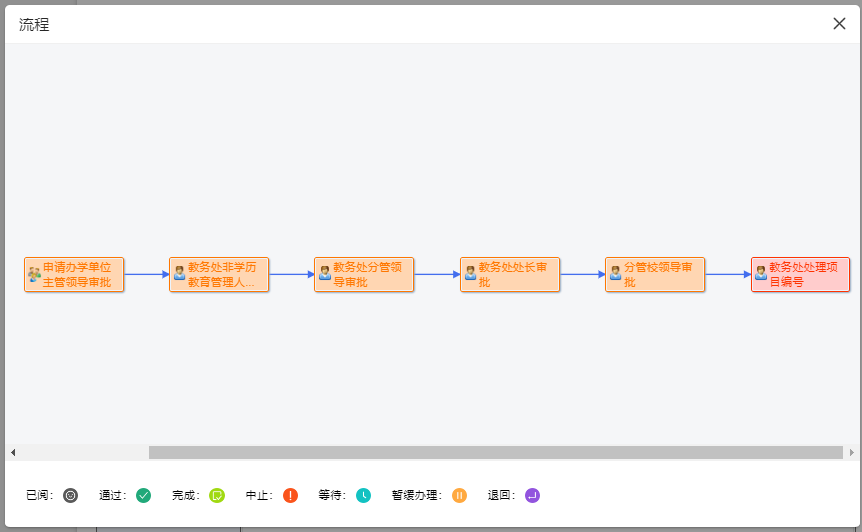Click the 退回 purple return icon

click(532, 495)
